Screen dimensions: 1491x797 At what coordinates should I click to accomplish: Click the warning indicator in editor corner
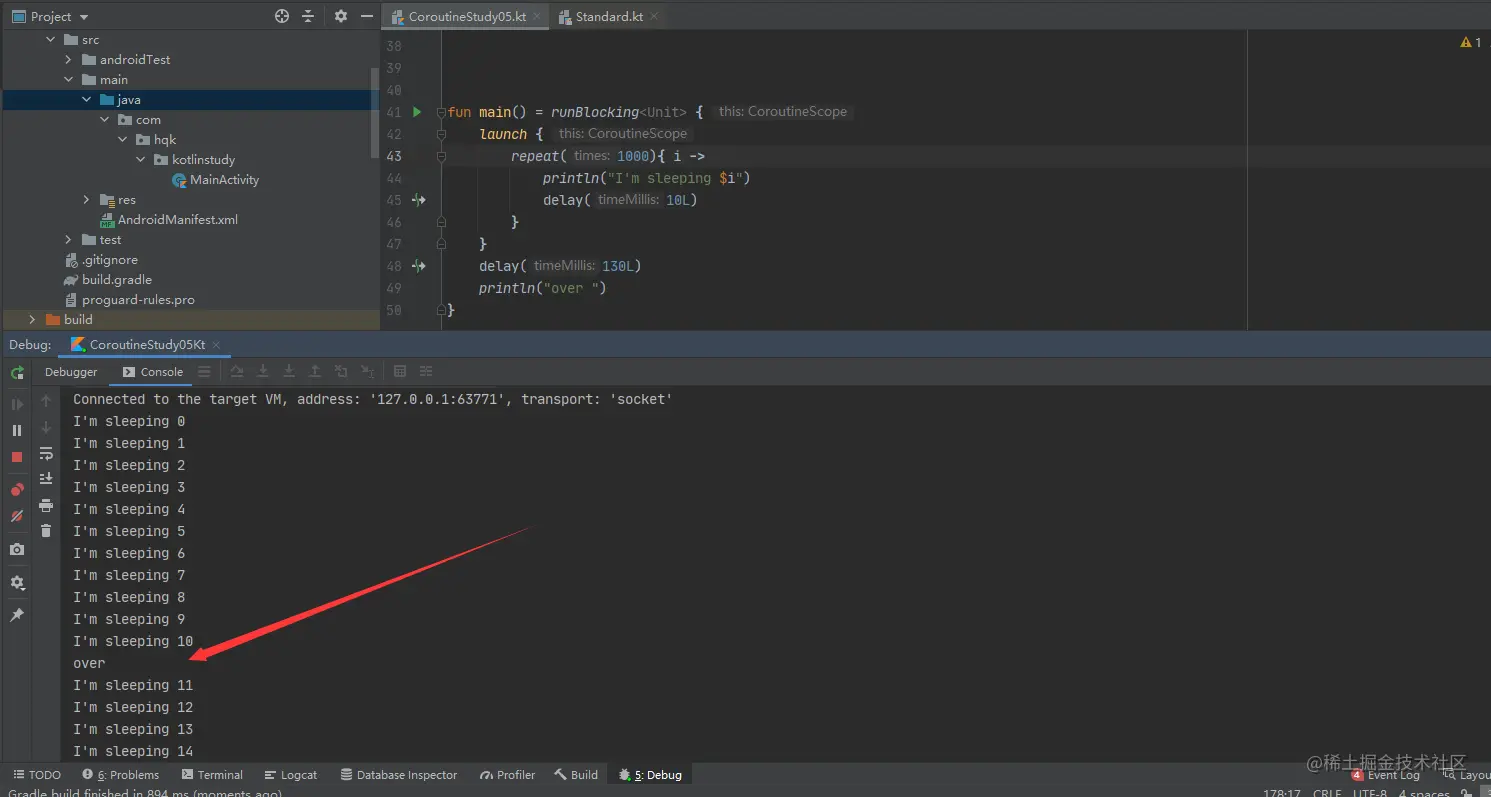1471,43
